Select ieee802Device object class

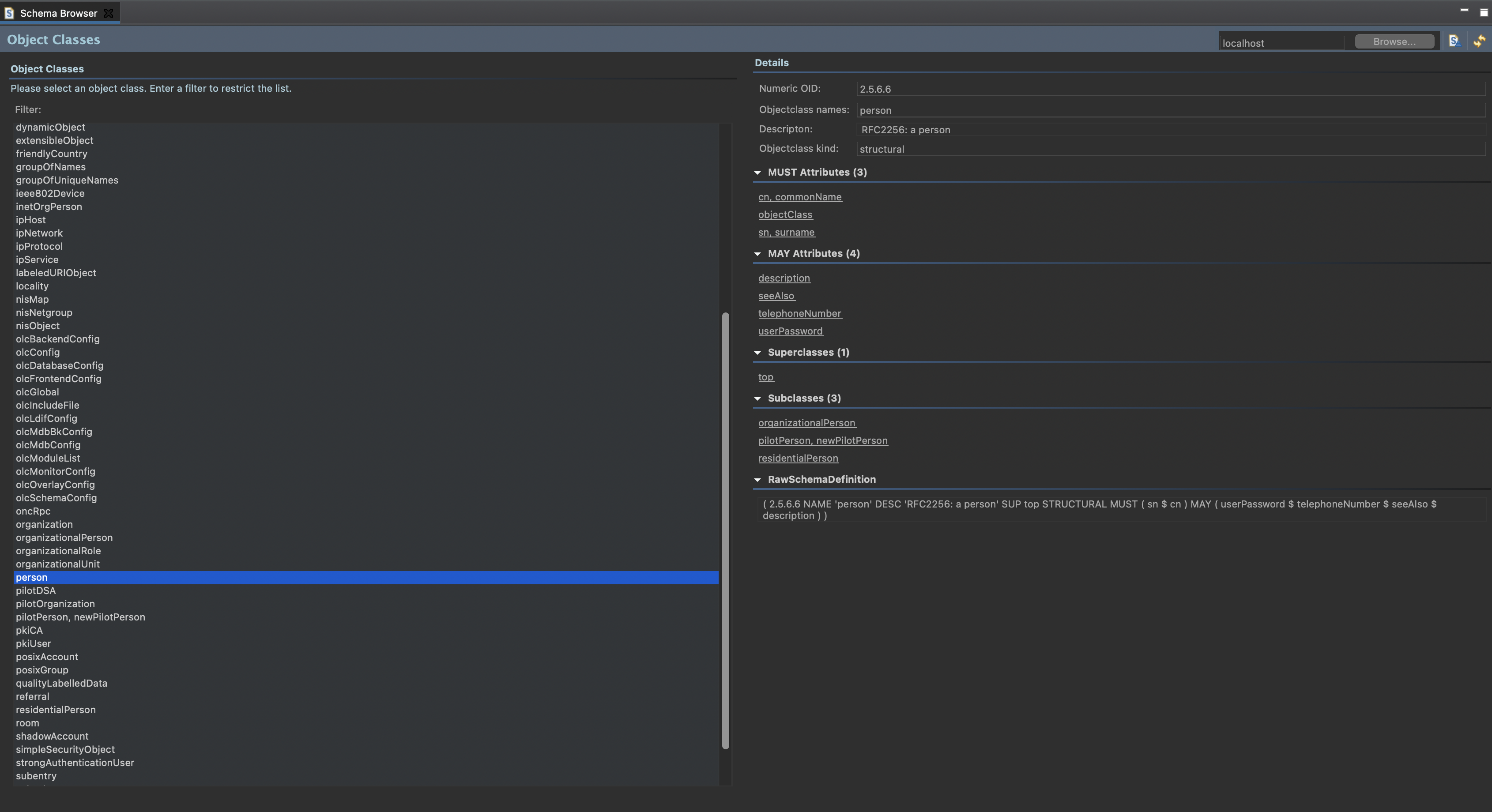[x=366, y=193]
